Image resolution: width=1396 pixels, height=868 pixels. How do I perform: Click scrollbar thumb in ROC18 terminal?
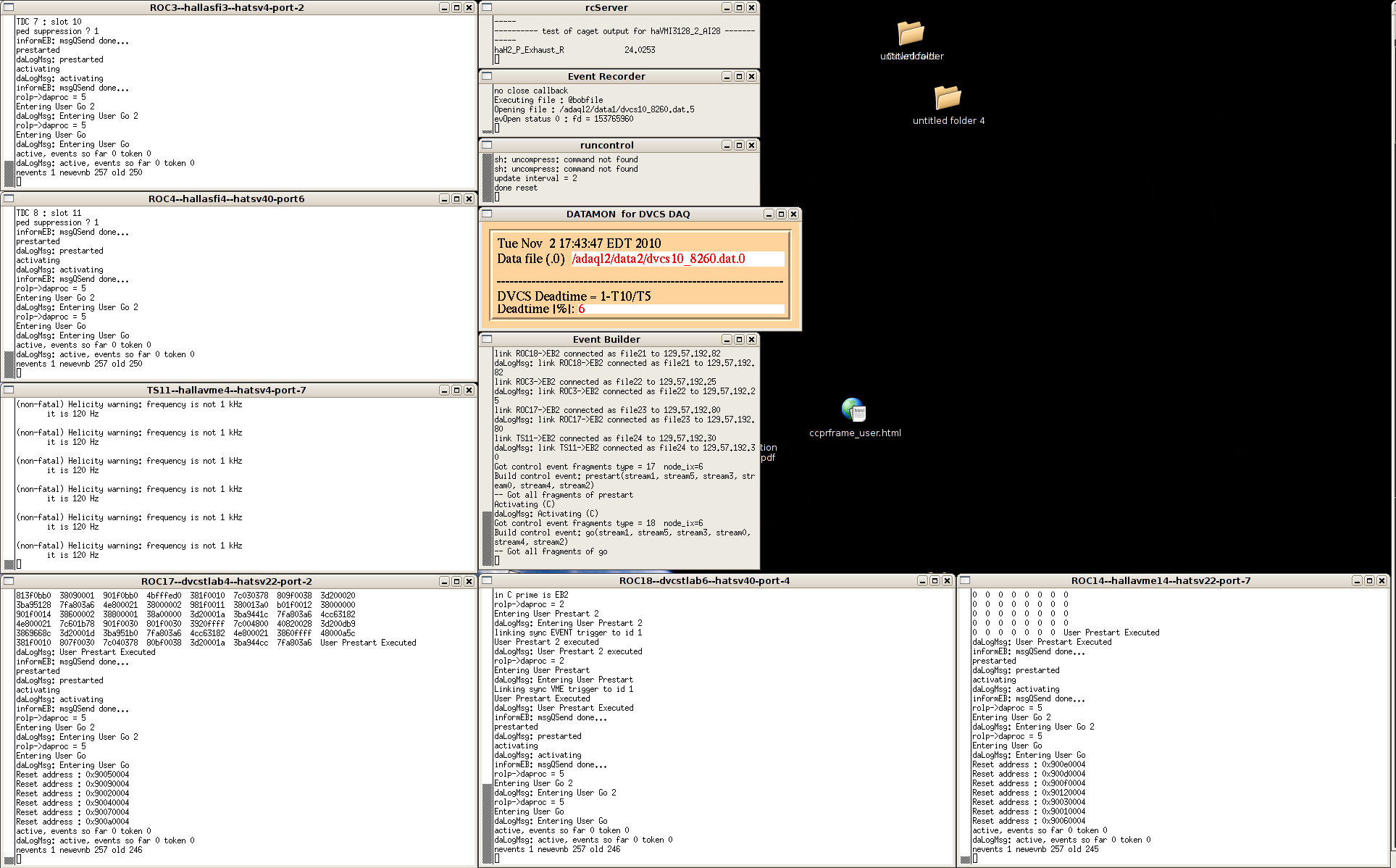click(488, 823)
